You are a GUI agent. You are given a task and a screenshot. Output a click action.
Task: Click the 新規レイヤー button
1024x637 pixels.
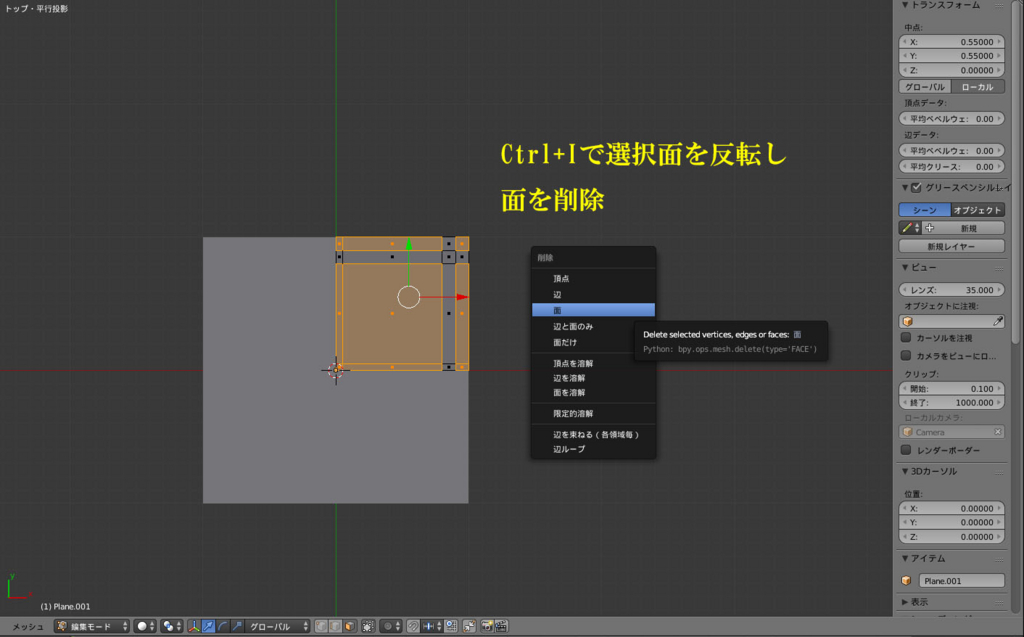tap(952, 246)
